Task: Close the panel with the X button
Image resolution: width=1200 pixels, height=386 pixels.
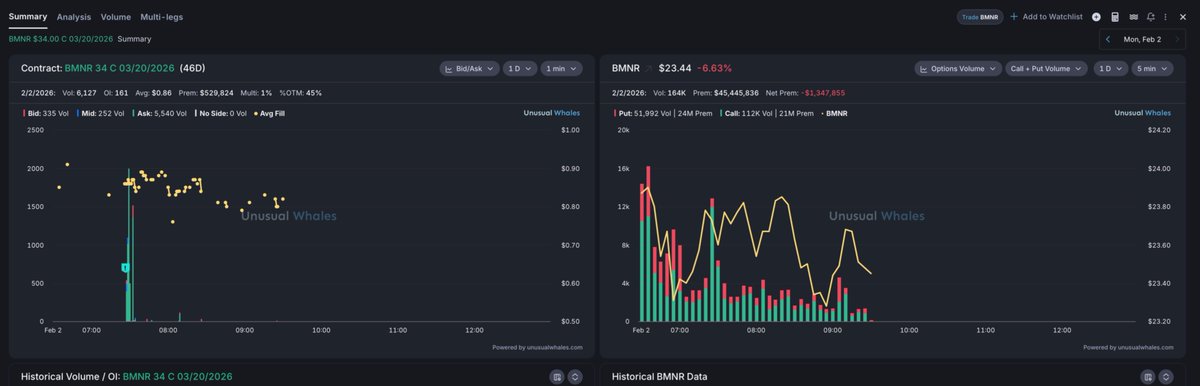Action: (1183, 17)
